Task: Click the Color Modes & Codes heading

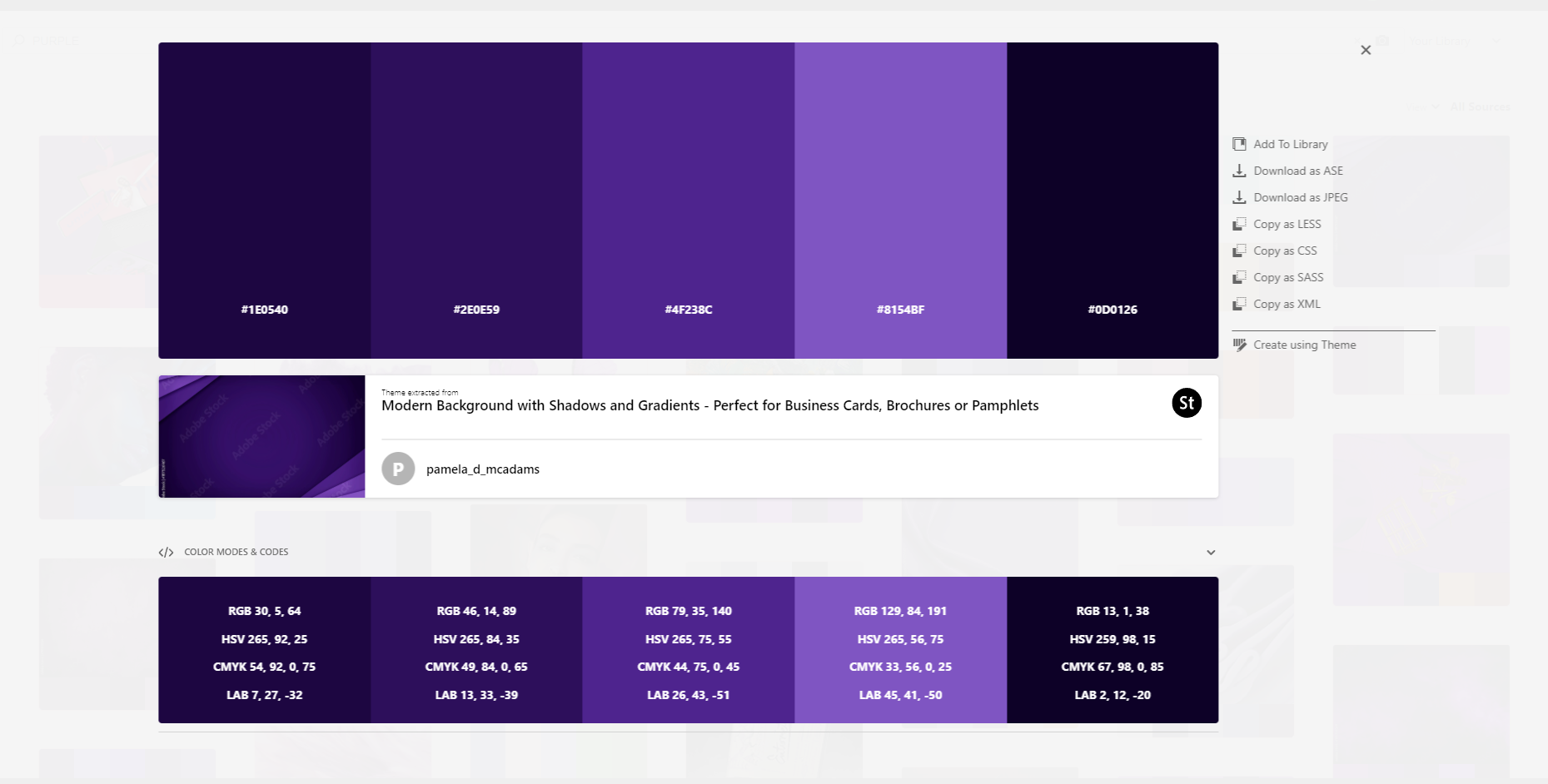Action: [236, 552]
